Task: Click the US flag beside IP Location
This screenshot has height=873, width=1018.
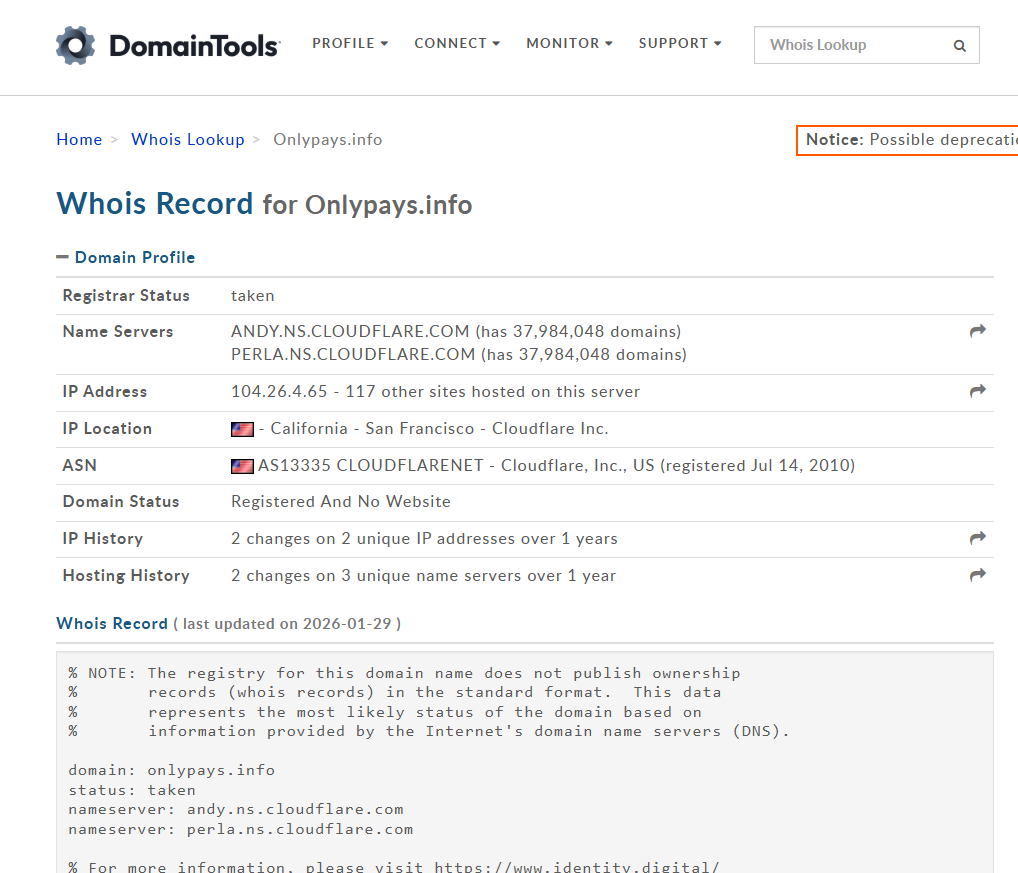Action: 242,429
